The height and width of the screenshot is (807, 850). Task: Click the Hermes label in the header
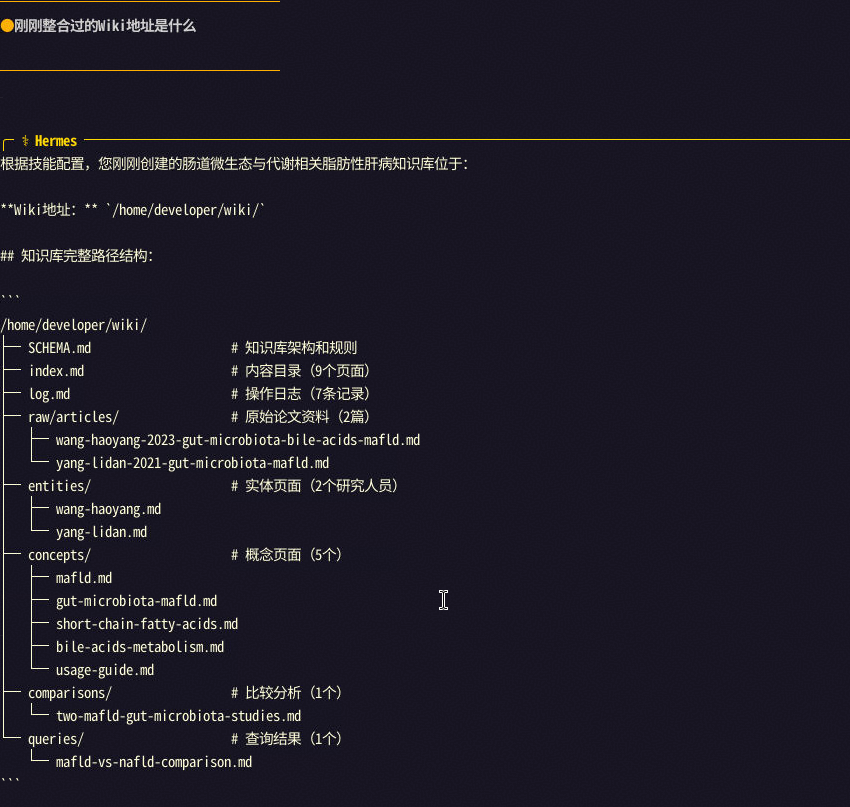tap(56, 141)
